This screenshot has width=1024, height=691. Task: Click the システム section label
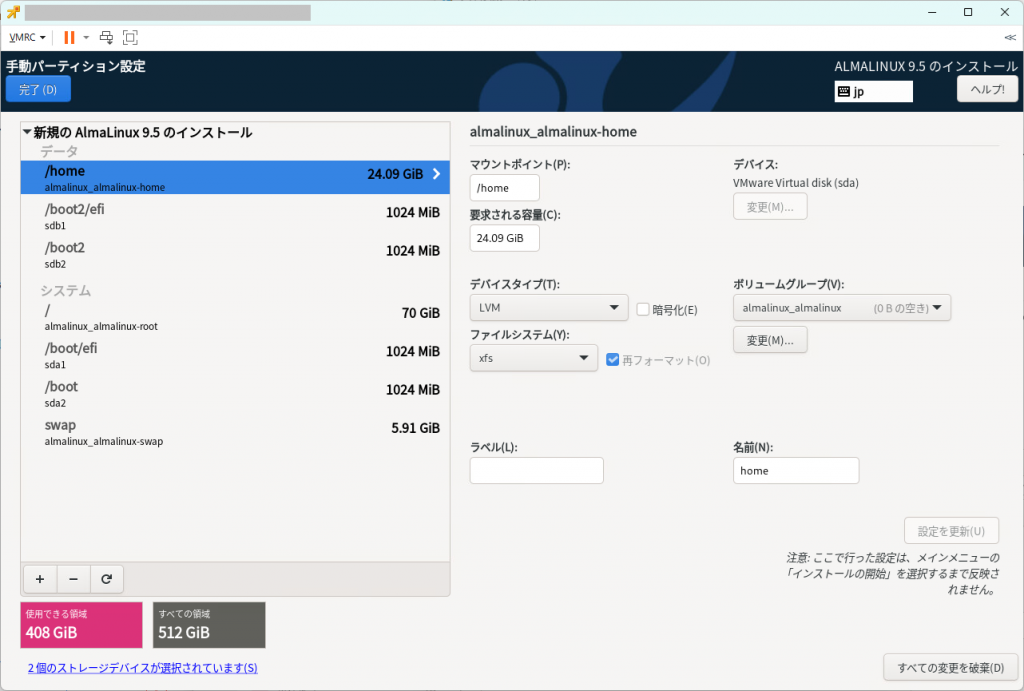65,290
